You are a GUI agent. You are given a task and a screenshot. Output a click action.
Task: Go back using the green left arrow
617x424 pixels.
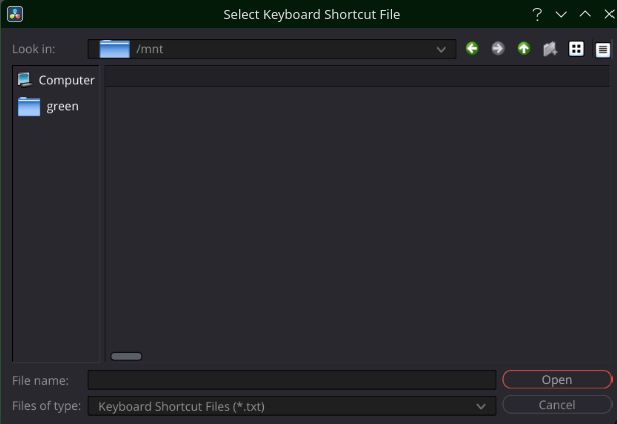tap(472, 49)
